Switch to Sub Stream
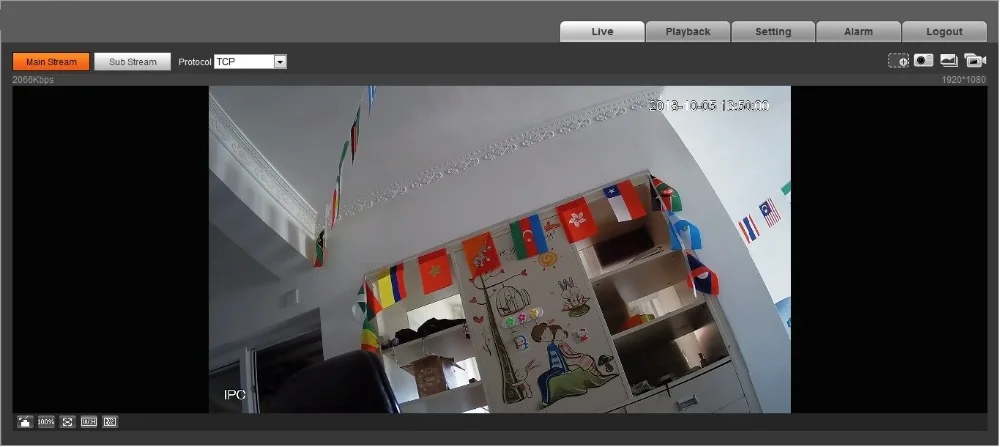Image resolution: width=1000 pixels, height=447 pixels. click(x=133, y=62)
